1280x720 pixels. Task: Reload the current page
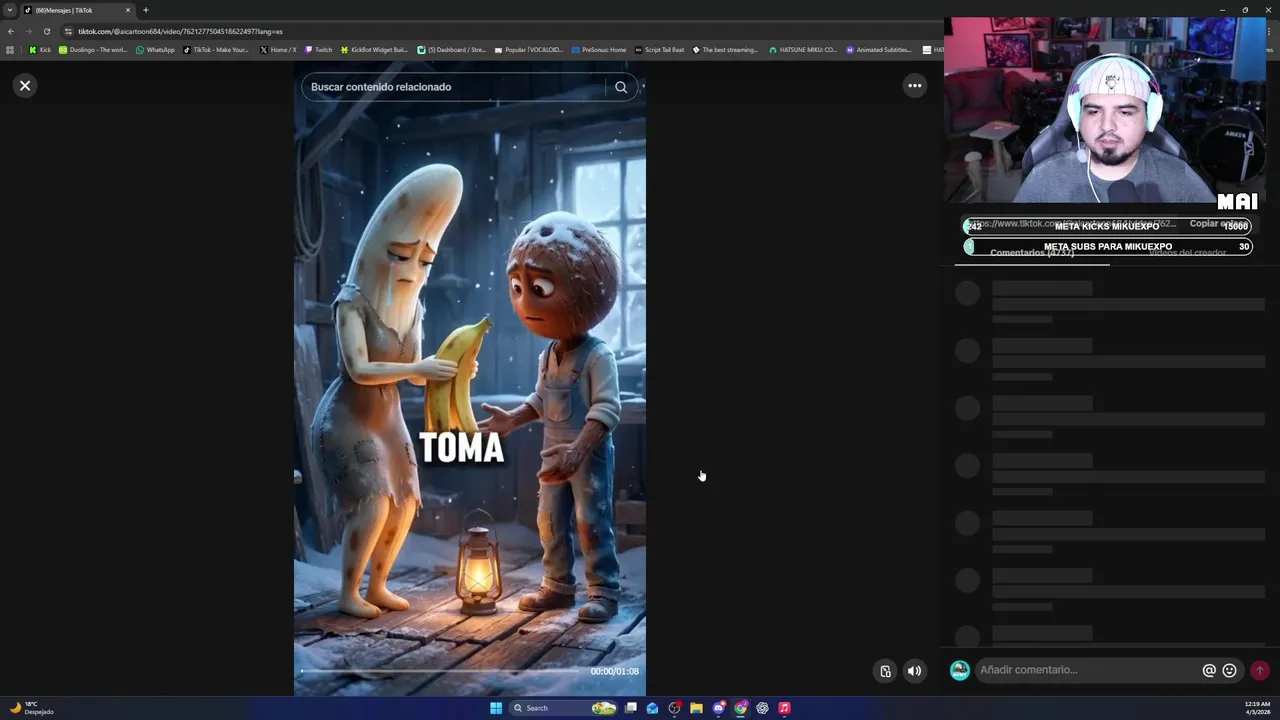click(46, 31)
